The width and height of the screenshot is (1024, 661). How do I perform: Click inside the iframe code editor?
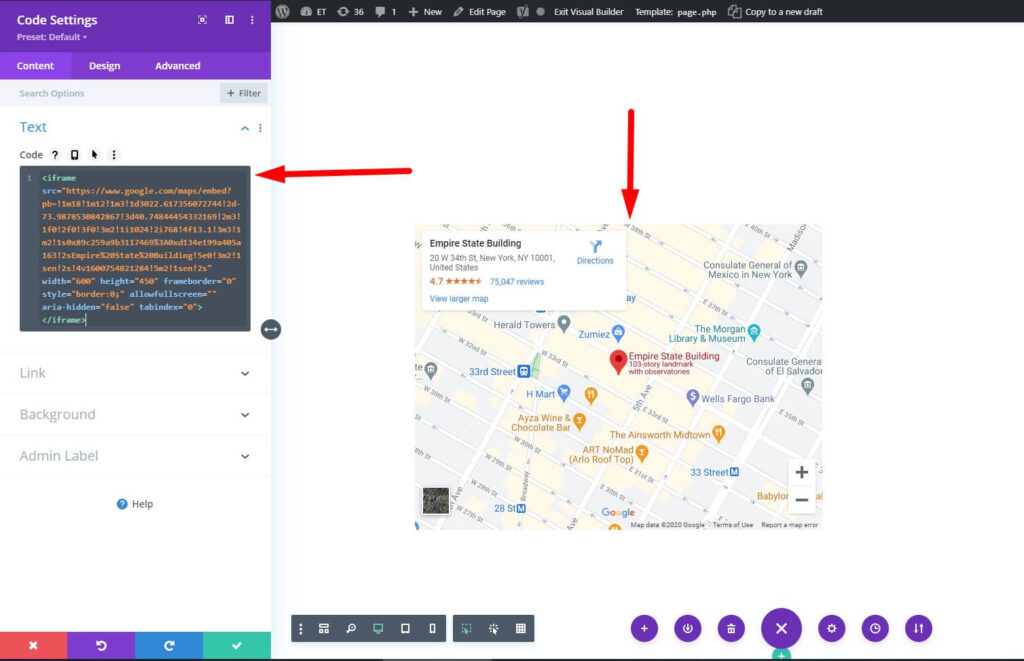pyautogui.click(x=135, y=248)
